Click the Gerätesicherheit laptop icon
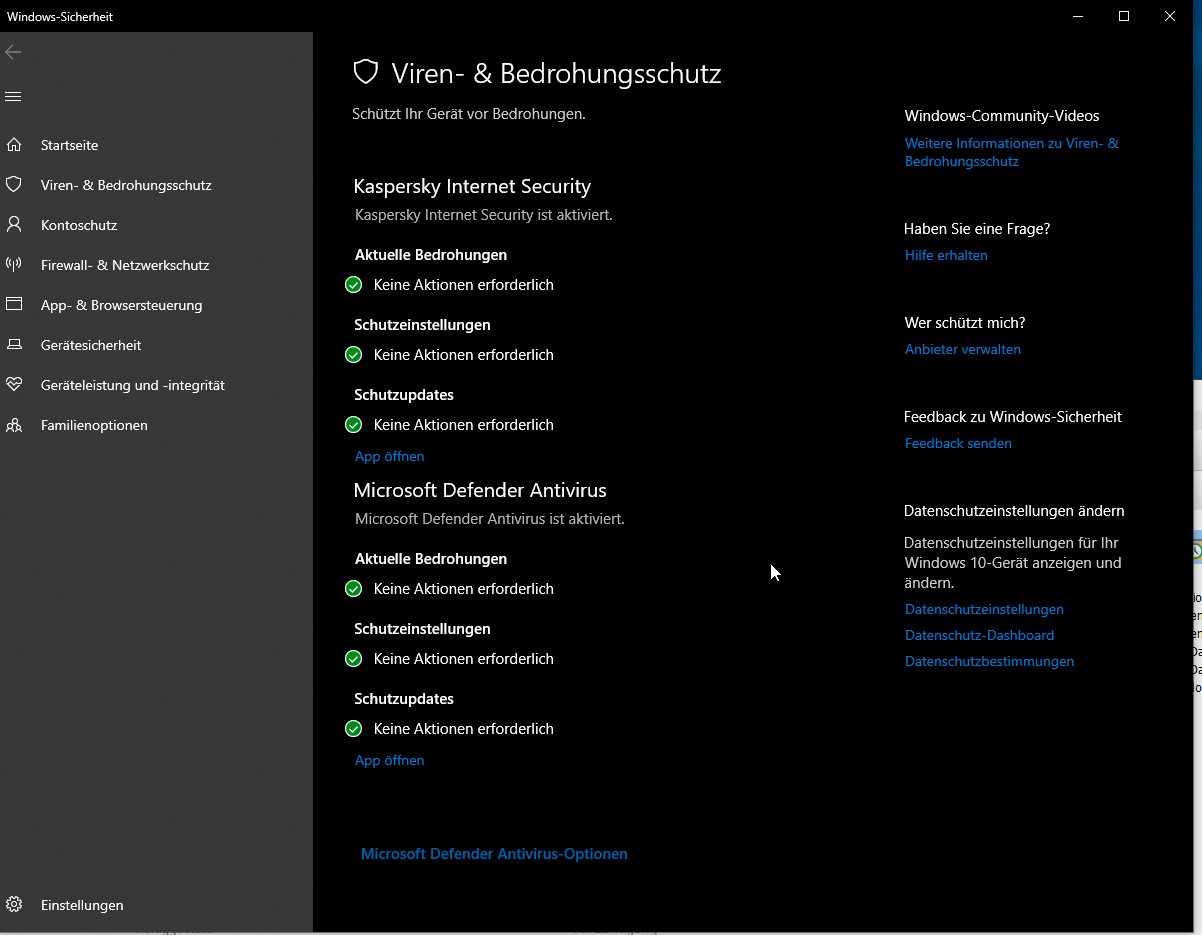Screen dimensions: 1202x935 [x=14, y=345]
